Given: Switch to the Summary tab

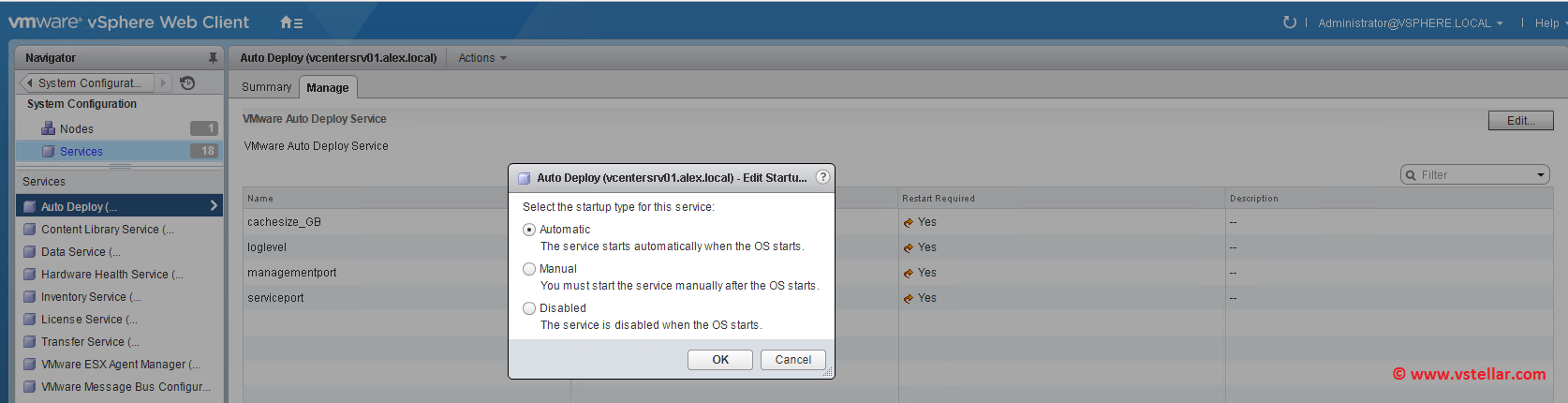Looking at the screenshot, I should (266, 87).
